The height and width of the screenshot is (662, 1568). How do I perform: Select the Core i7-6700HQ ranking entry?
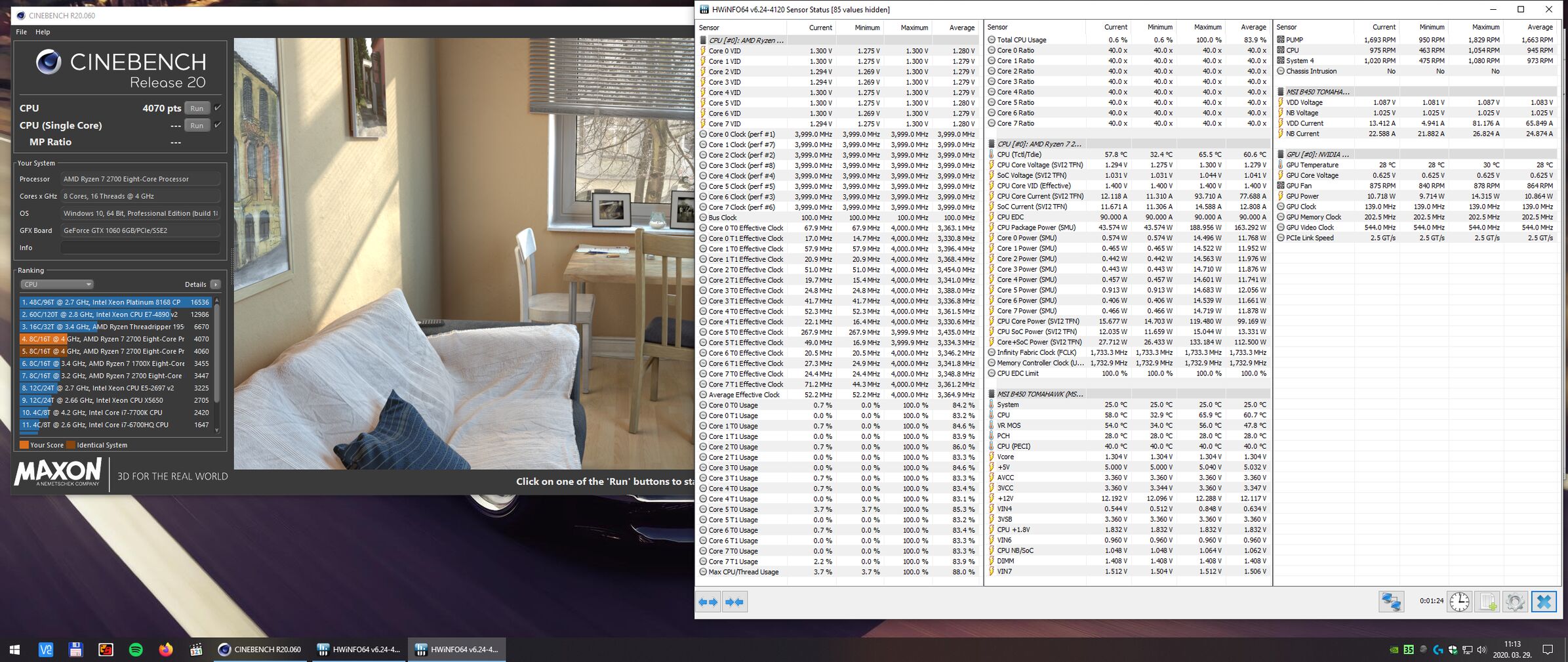click(x=115, y=424)
